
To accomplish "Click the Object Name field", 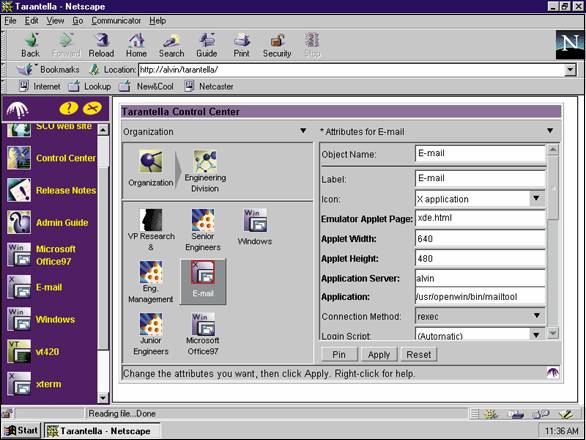I will (x=480, y=153).
